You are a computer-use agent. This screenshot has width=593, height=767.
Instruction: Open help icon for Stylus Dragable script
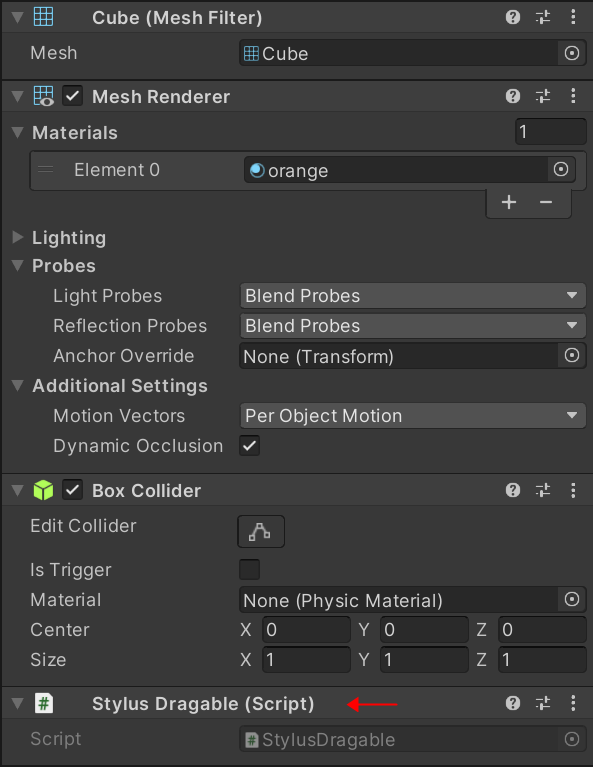pos(513,703)
